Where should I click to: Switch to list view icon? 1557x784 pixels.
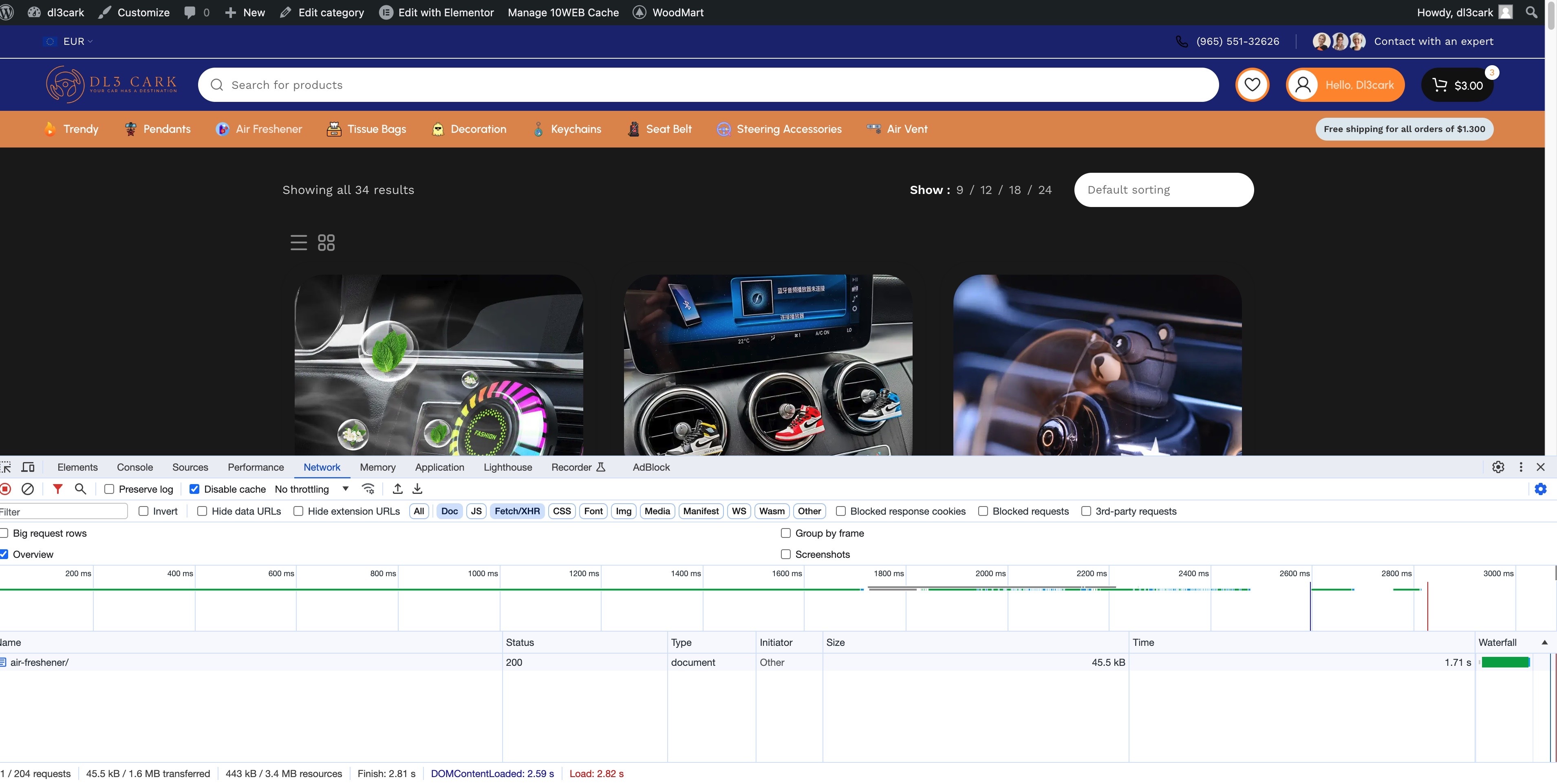point(299,242)
